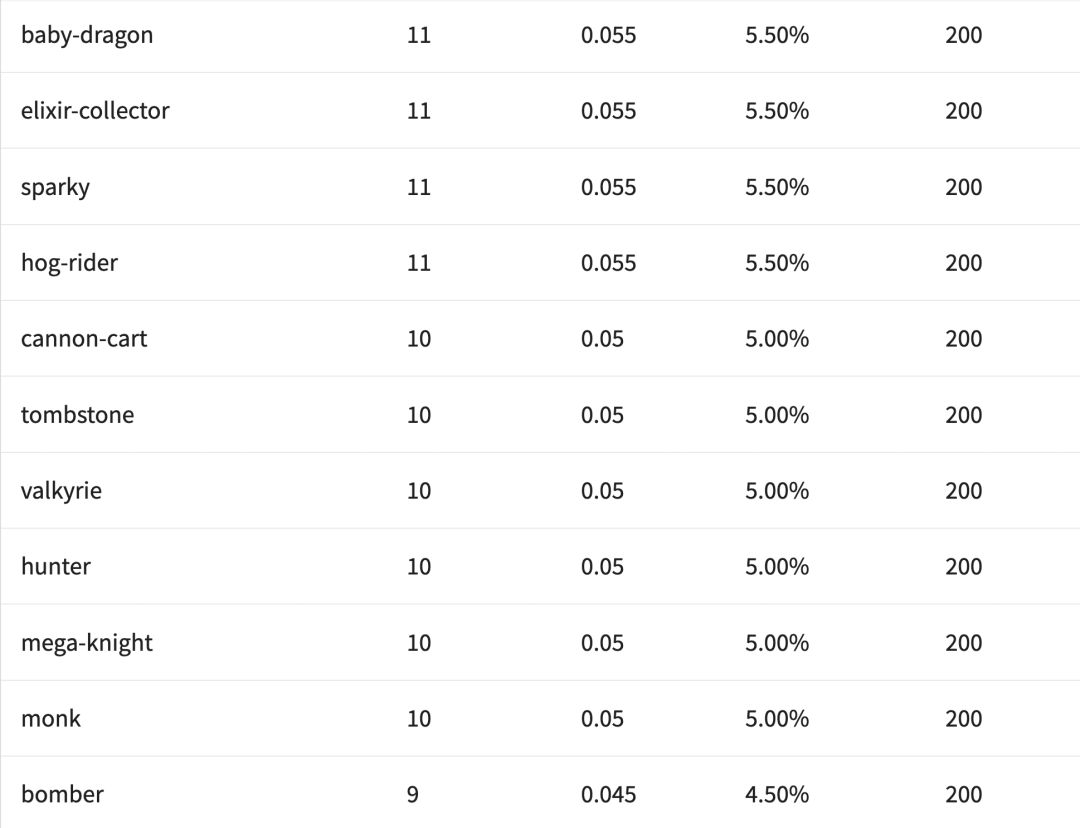Click the 5.00% cell for valkyrie
Screen dimensions: 1080x828
777,491
